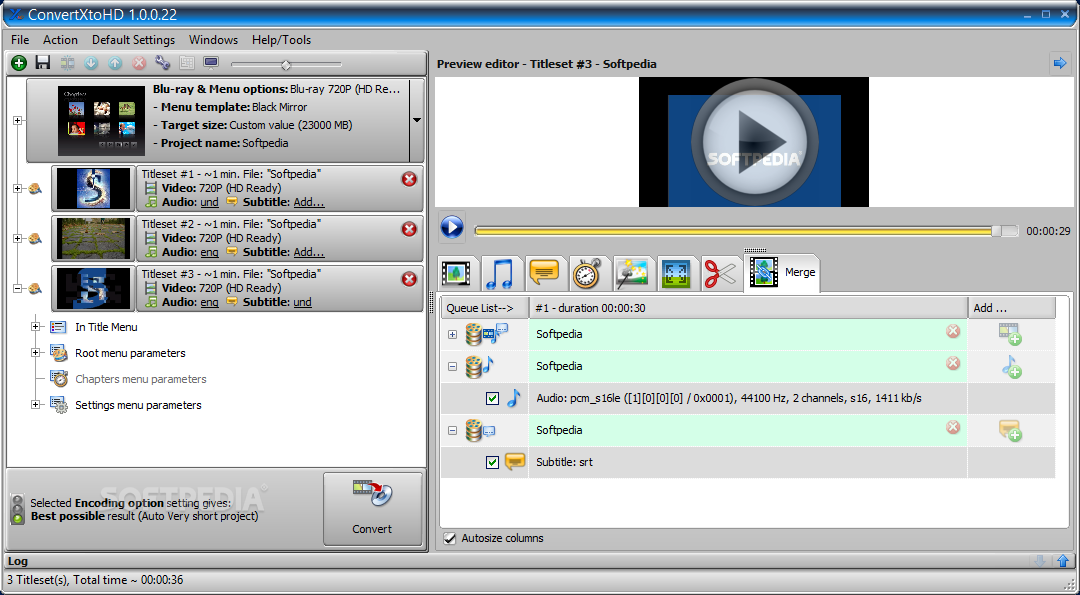Click the Titleset #3 subtitle 'und' link
This screenshot has height=595, width=1080.
pos(302,302)
